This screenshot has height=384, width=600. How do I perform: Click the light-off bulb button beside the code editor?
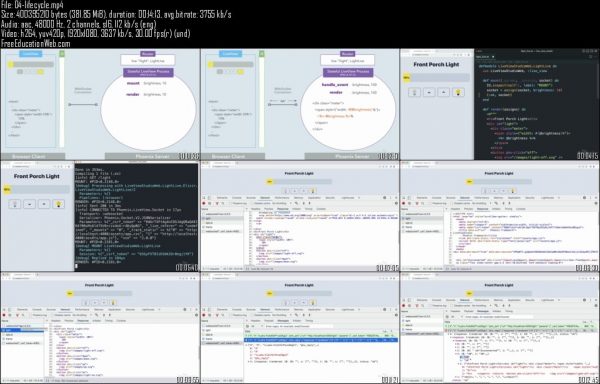tap(414, 92)
